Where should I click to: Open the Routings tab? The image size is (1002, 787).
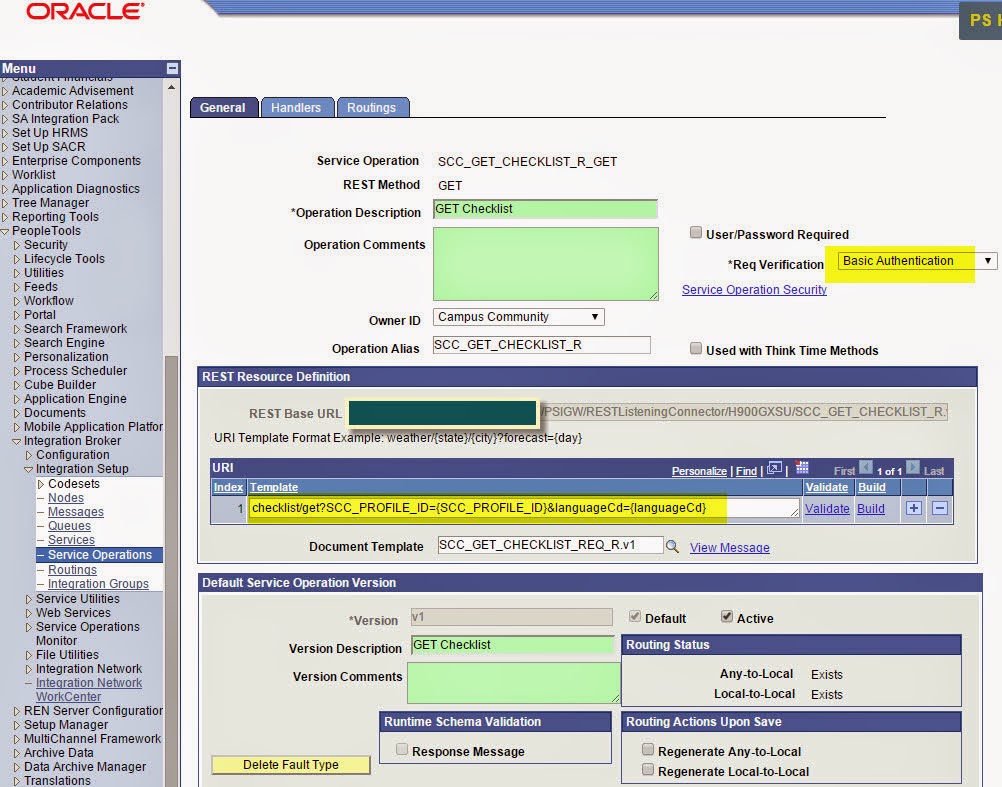(373, 106)
